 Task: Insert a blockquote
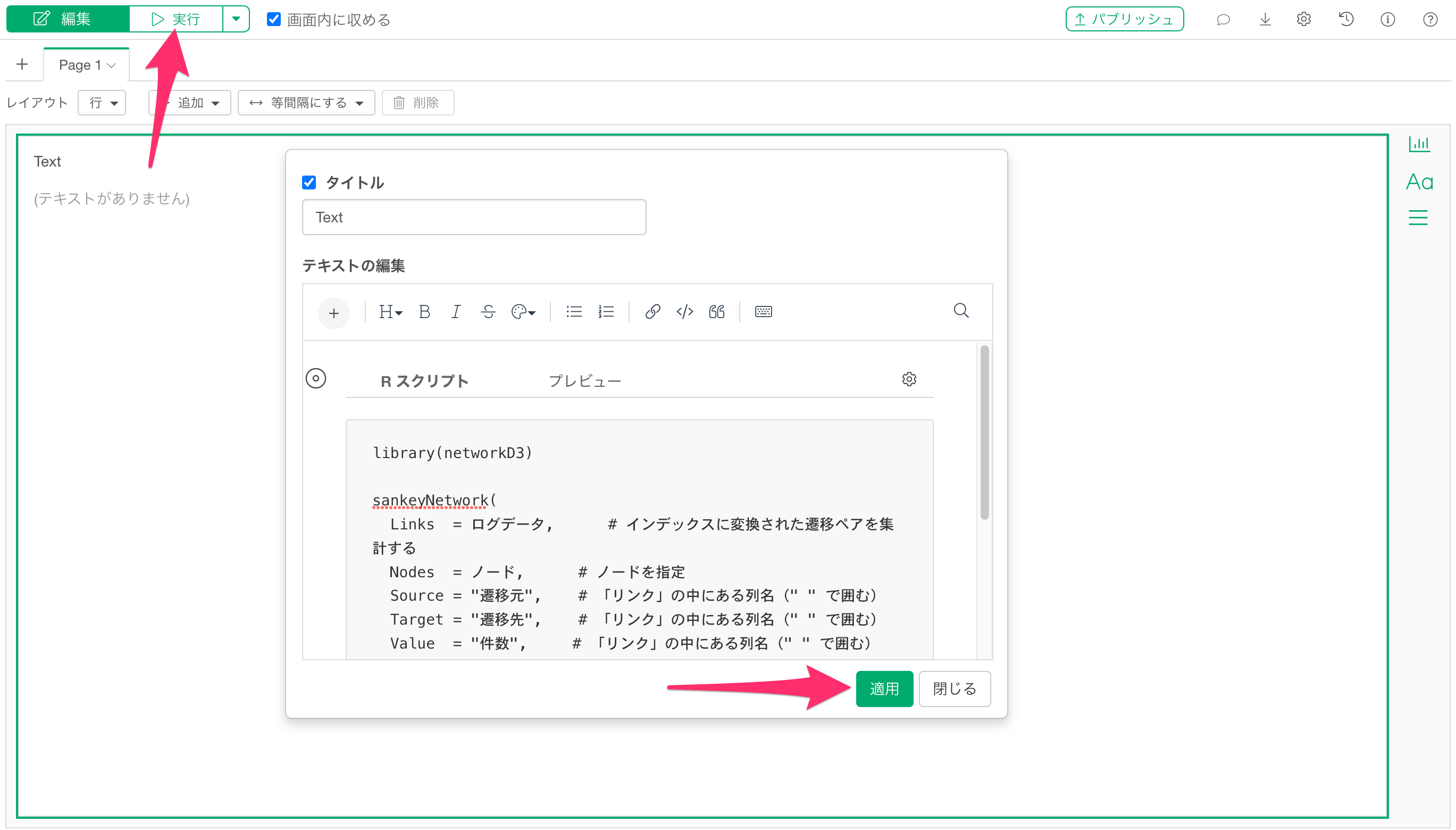(x=716, y=312)
